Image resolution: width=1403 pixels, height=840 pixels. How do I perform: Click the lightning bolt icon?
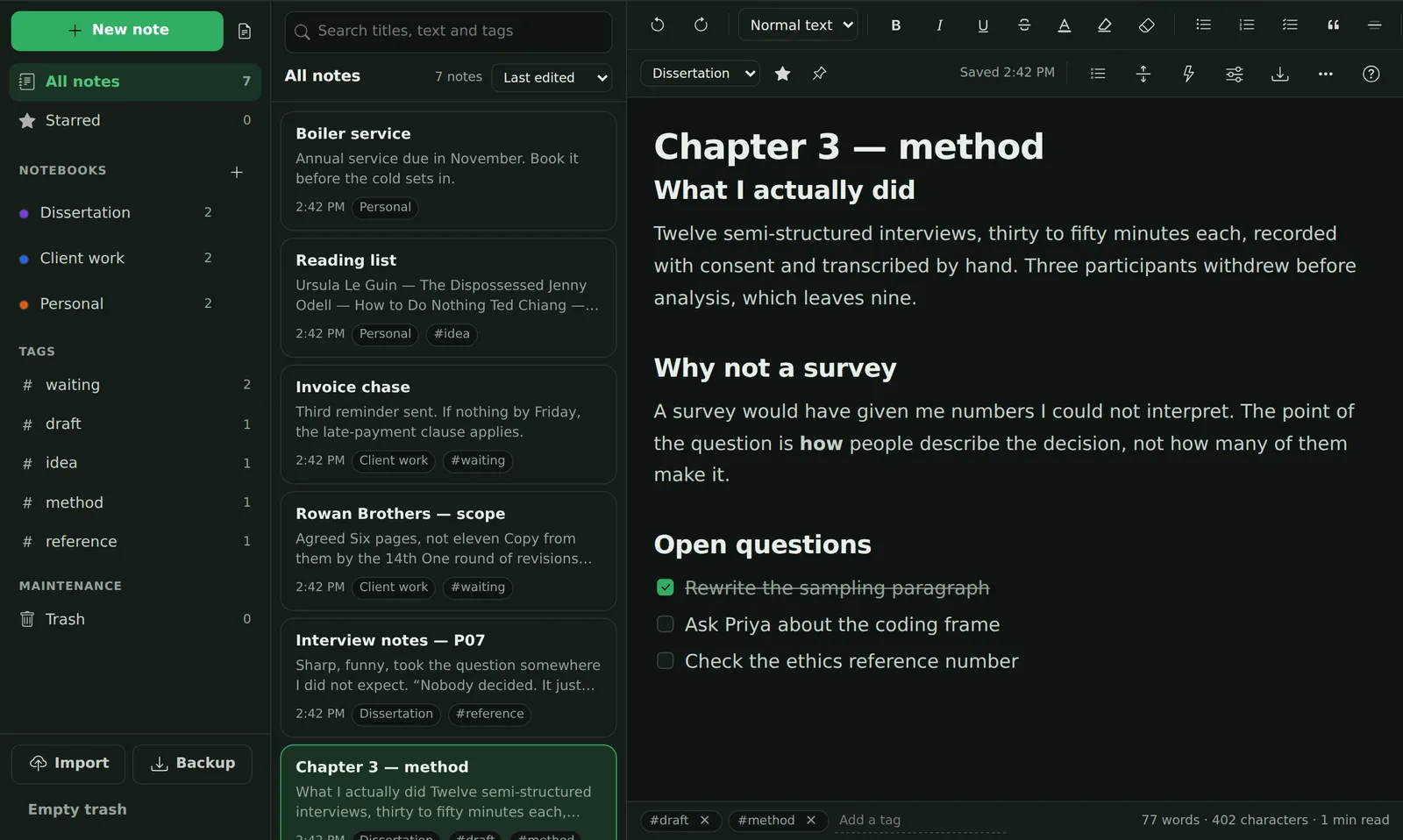click(1189, 74)
